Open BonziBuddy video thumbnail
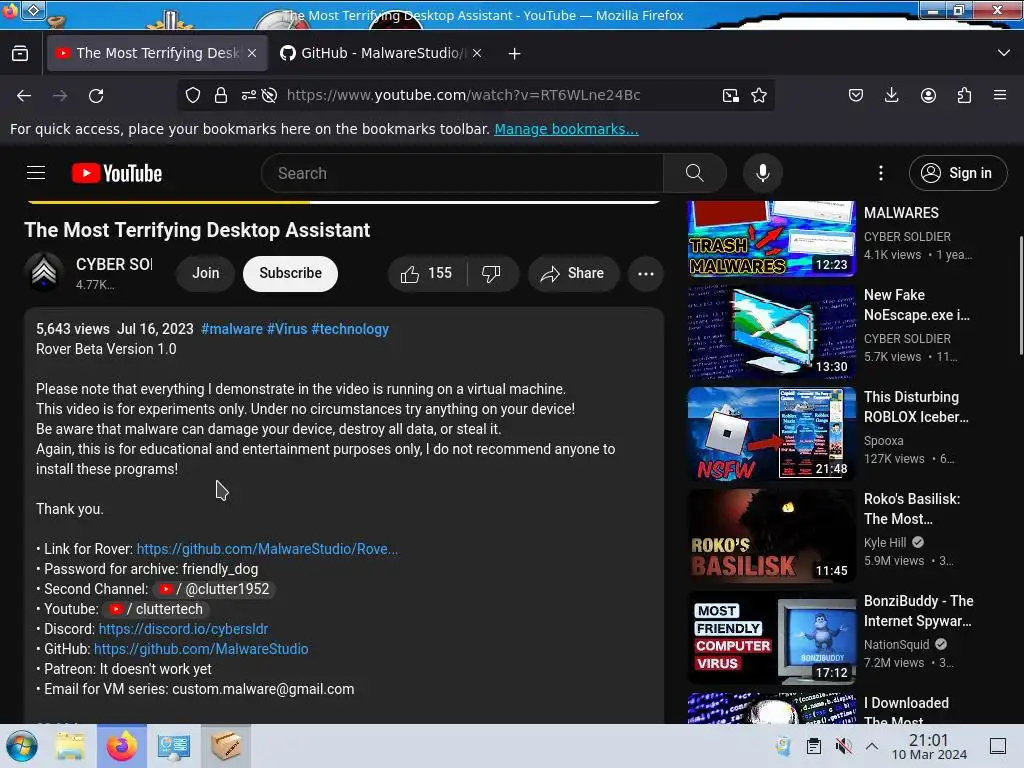The width and height of the screenshot is (1024, 768). (x=771, y=638)
